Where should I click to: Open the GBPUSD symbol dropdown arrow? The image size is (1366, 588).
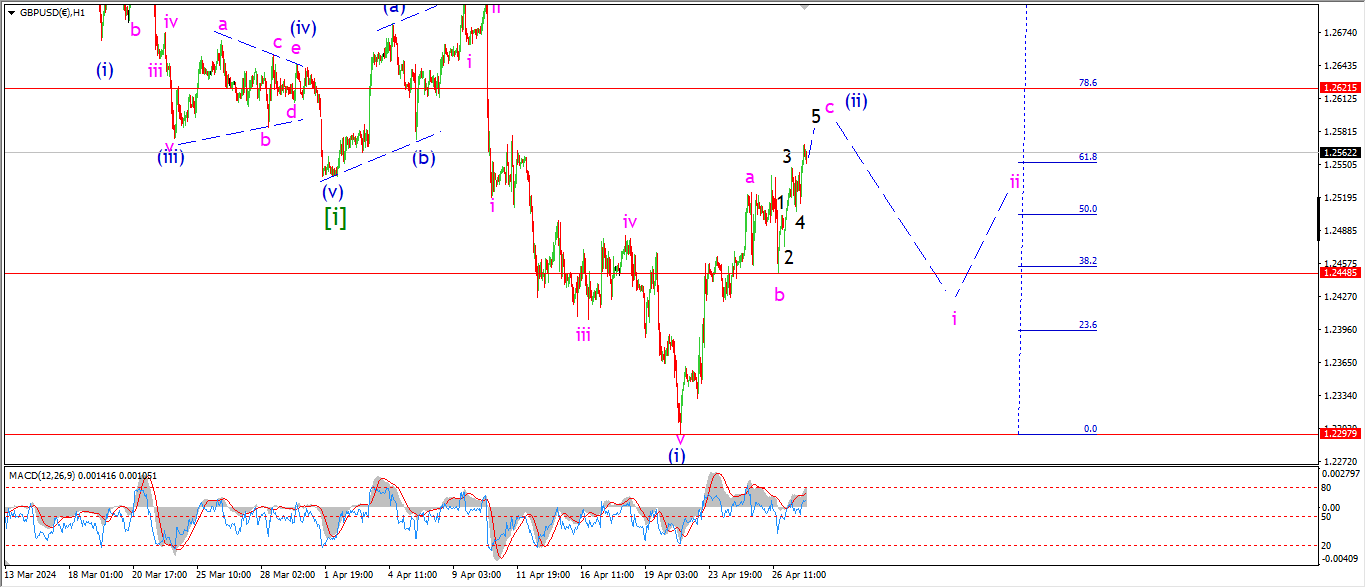(11, 13)
